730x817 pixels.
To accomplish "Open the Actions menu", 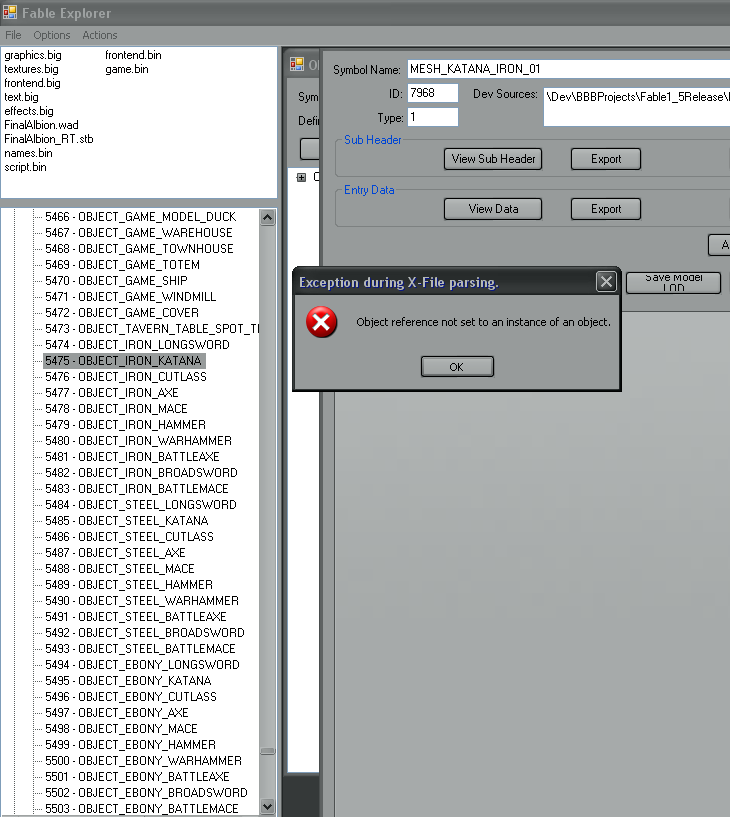I will click(x=100, y=35).
